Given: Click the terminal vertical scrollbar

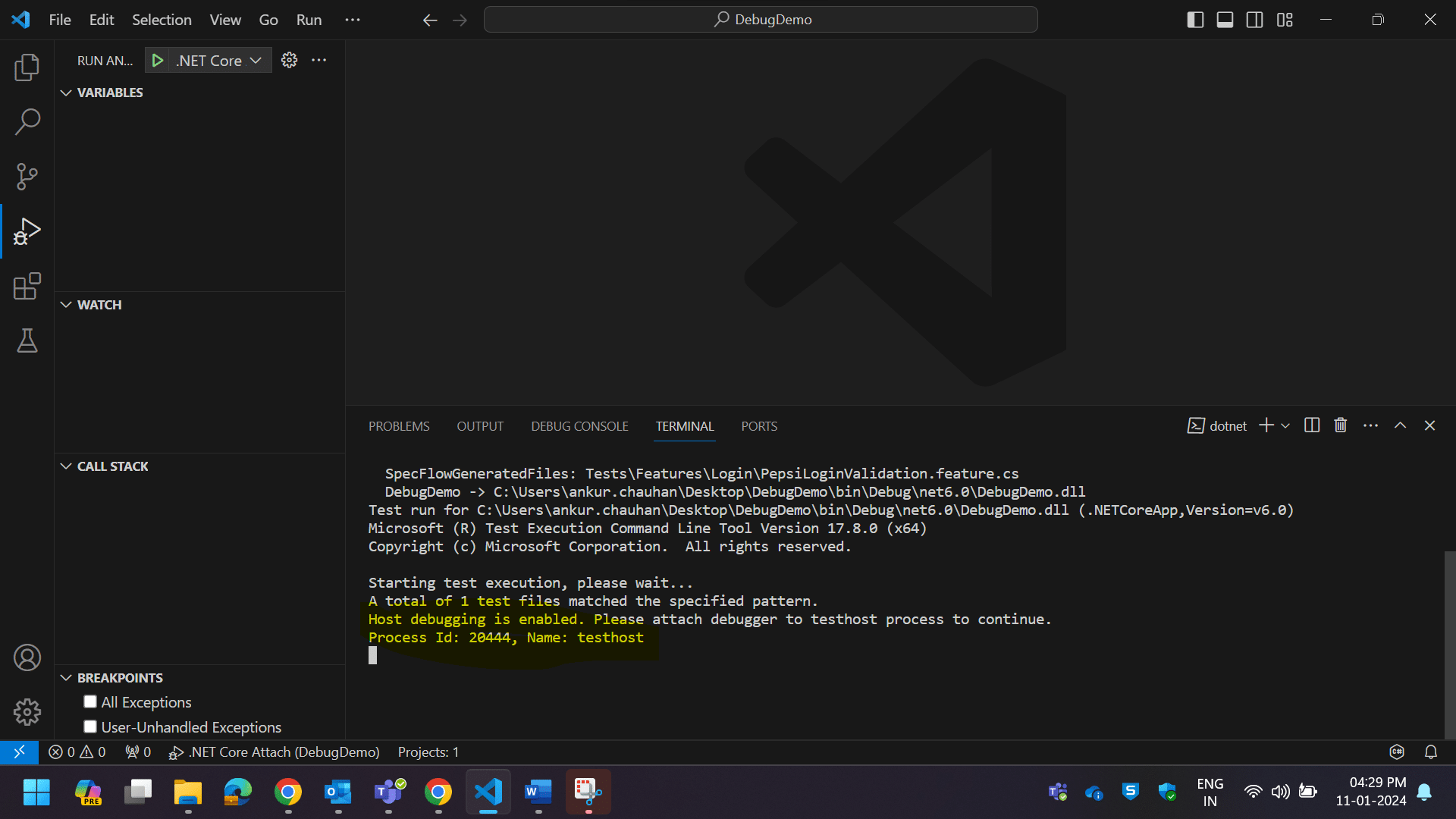Looking at the screenshot, I should (x=1450, y=645).
